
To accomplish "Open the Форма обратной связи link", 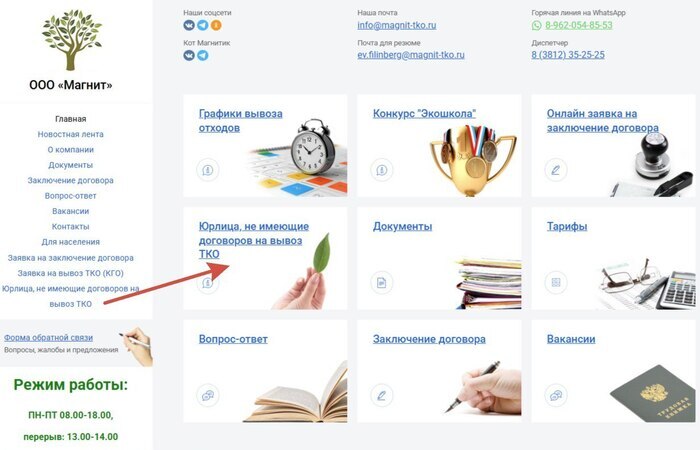I will tap(49, 338).
